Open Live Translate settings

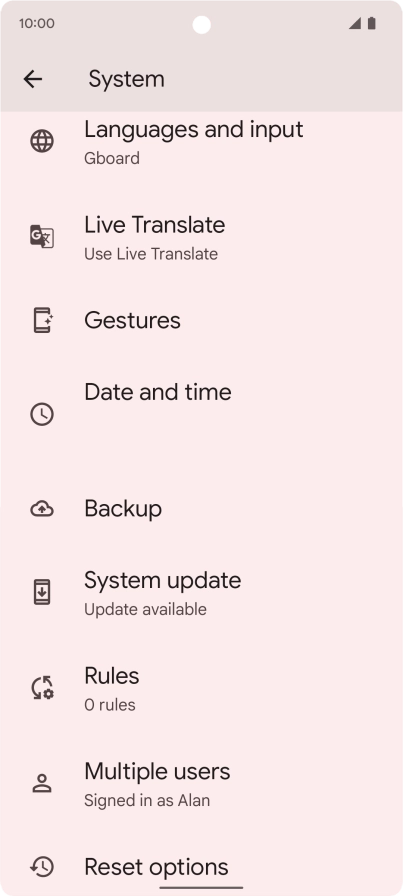(x=201, y=236)
